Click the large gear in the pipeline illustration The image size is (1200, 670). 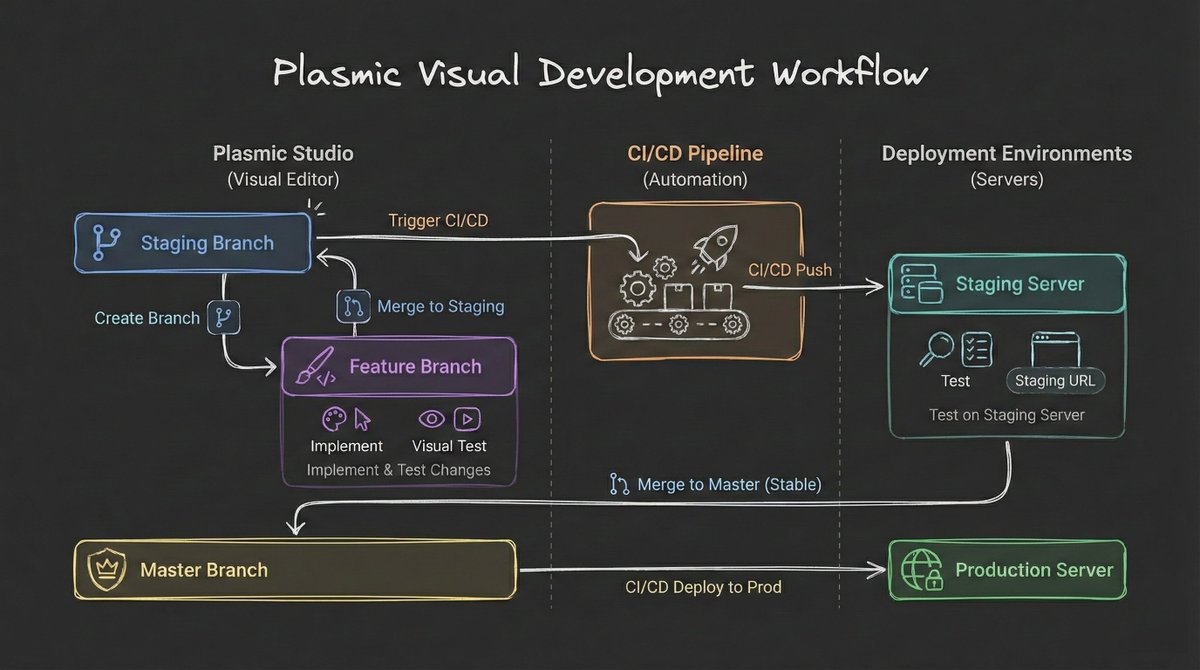636,289
